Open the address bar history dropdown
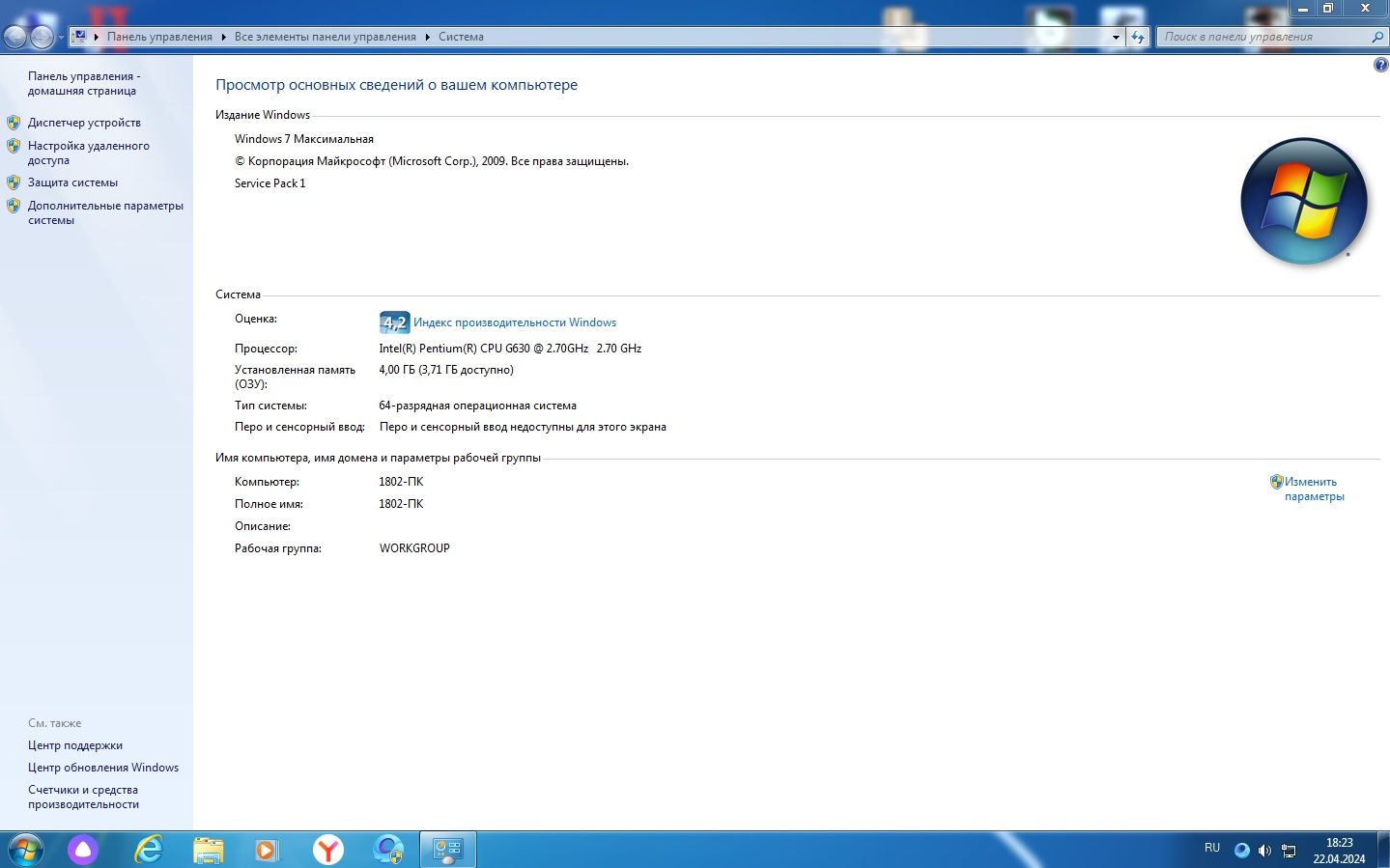Screen dimensions: 1390x868 [x=1116, y=37]
